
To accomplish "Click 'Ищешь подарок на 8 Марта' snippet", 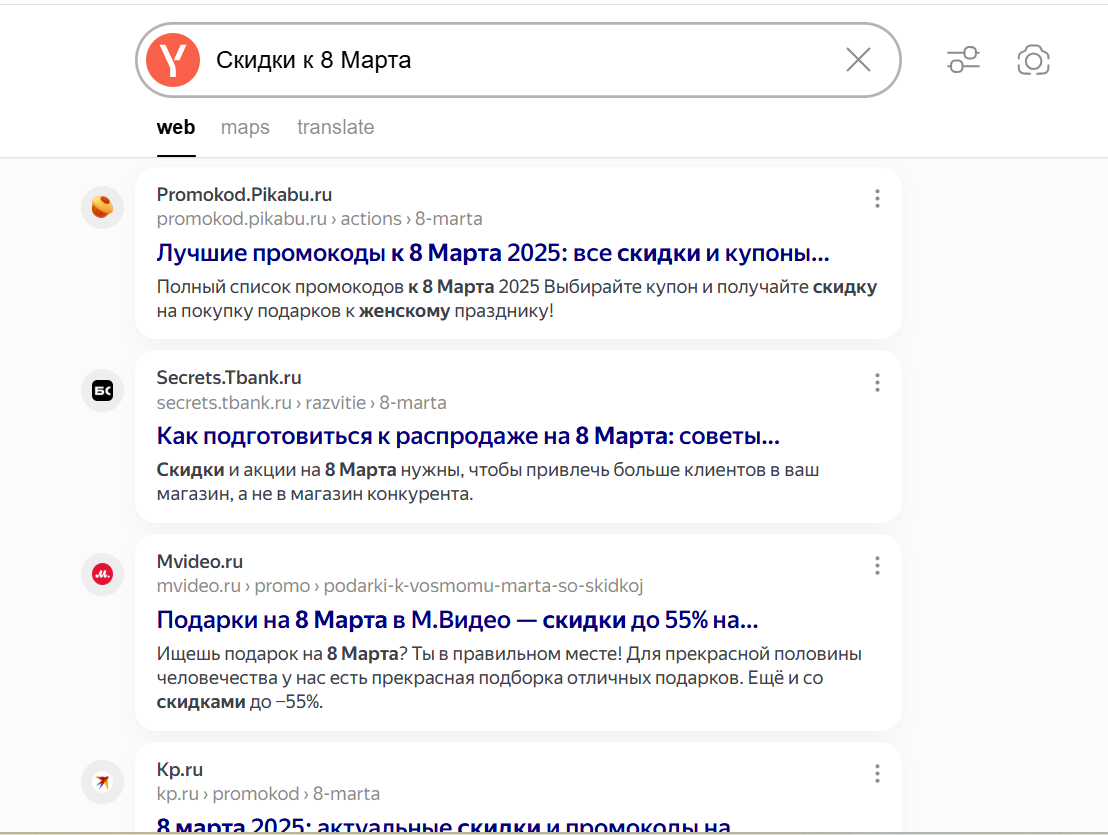I will coord(509,677).
